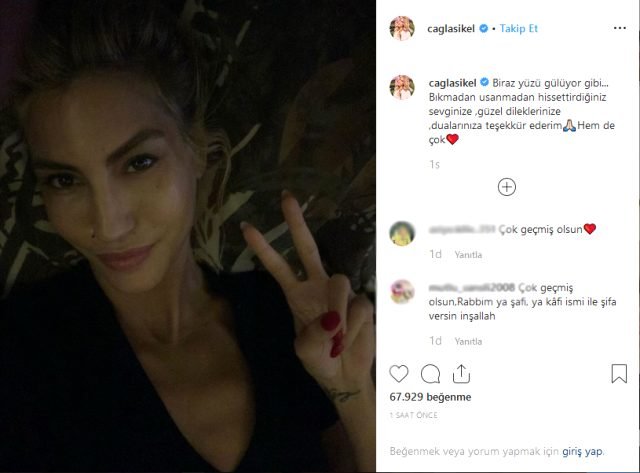Open the 1 SAAT ÖNCE timestamp
The height and width of the screenshot is (473, 640).
[413, 415]
